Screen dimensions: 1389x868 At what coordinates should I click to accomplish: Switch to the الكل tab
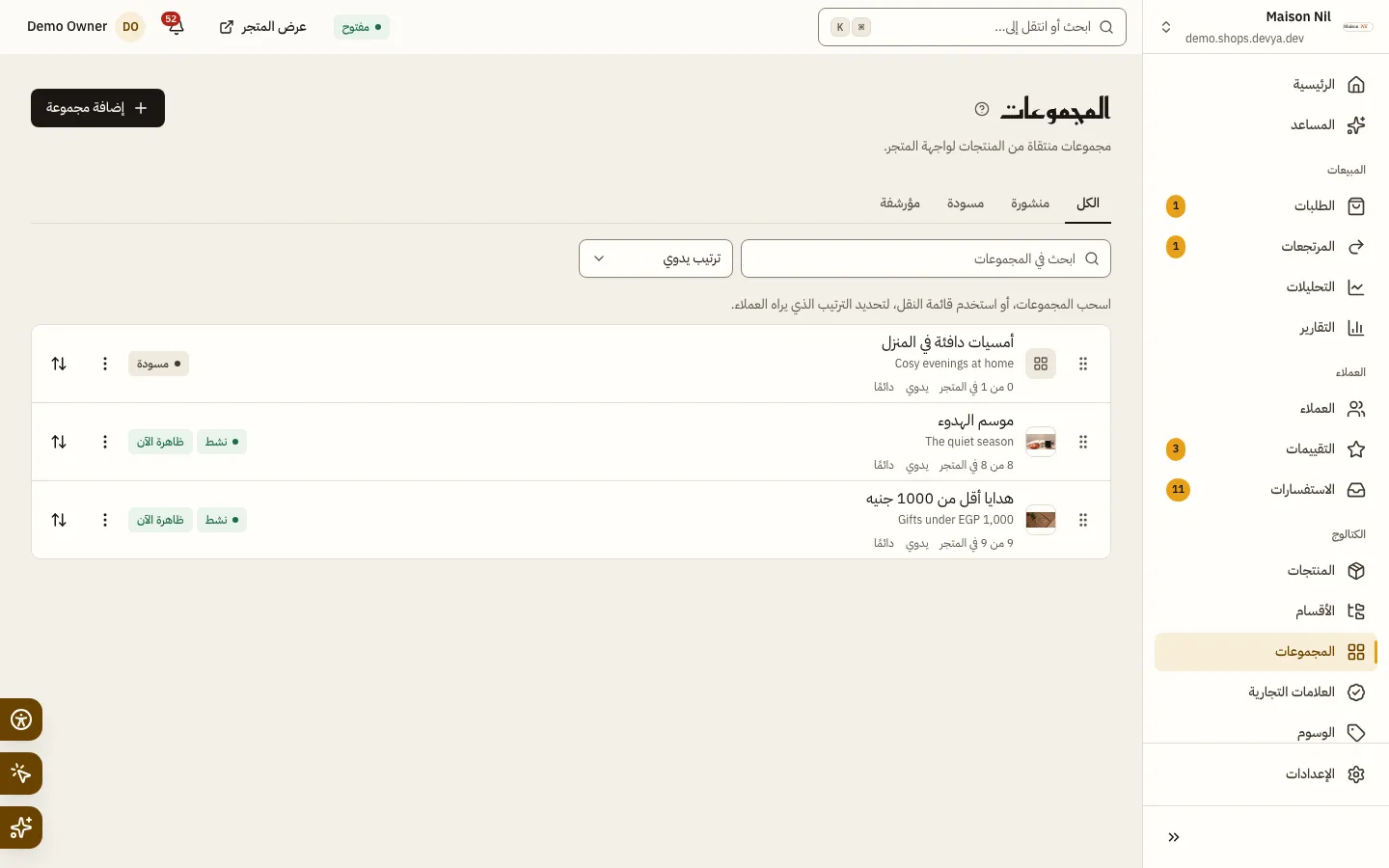click(1088, 203)
